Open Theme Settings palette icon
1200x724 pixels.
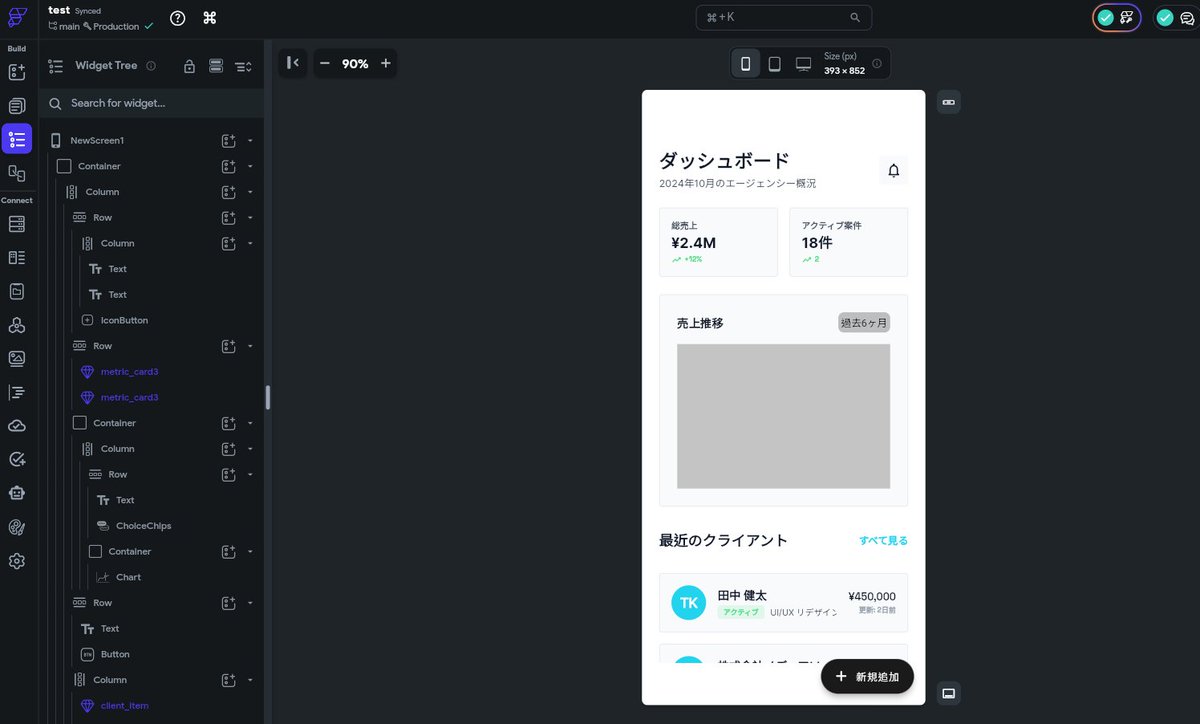pyautogui.click(x=16, y=527)
